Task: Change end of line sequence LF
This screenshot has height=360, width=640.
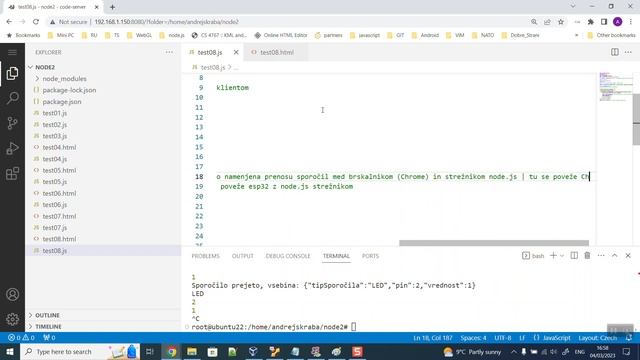Action: (522, 338)
